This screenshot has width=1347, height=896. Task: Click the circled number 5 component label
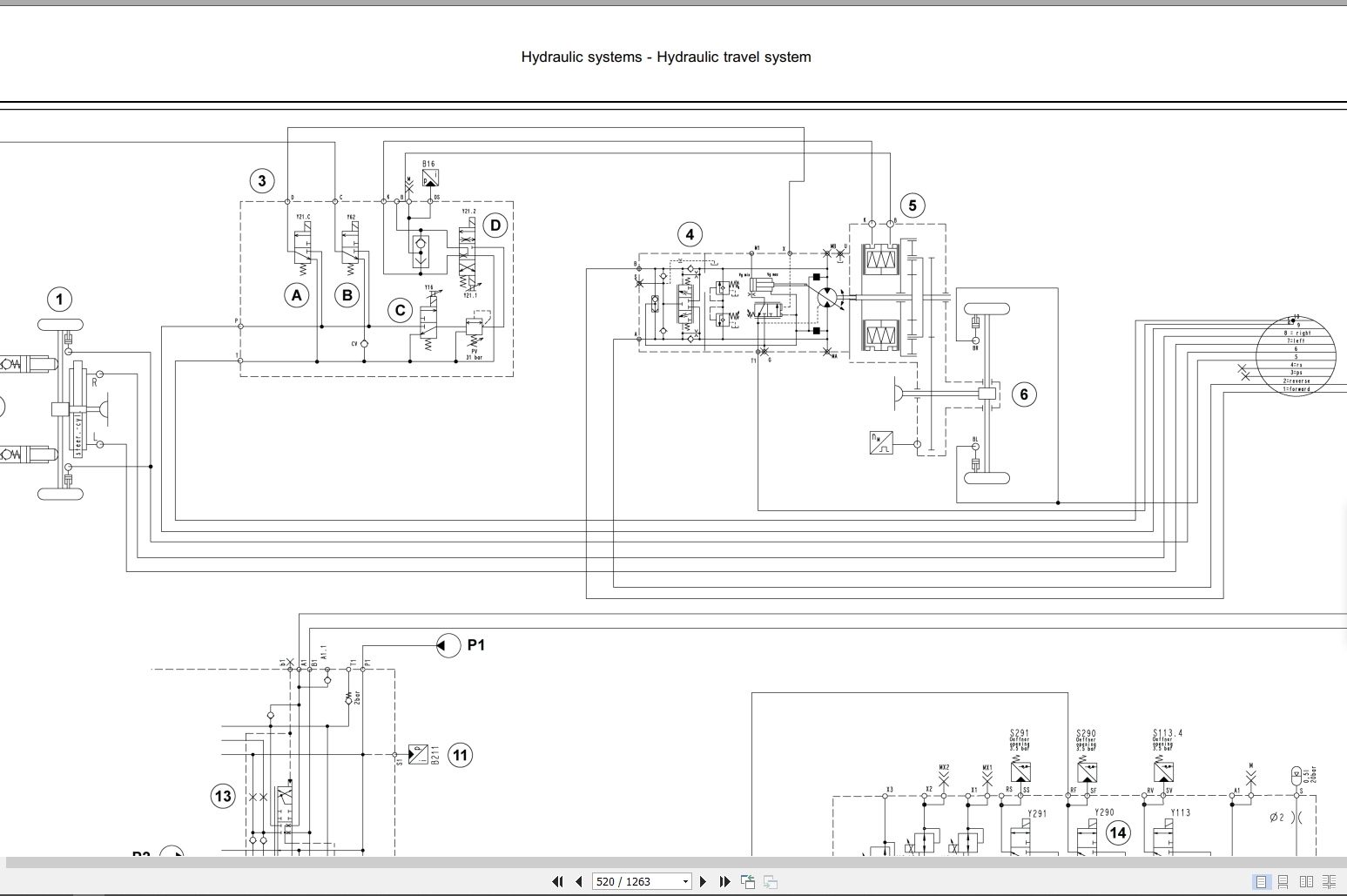[x=913, y=205]
